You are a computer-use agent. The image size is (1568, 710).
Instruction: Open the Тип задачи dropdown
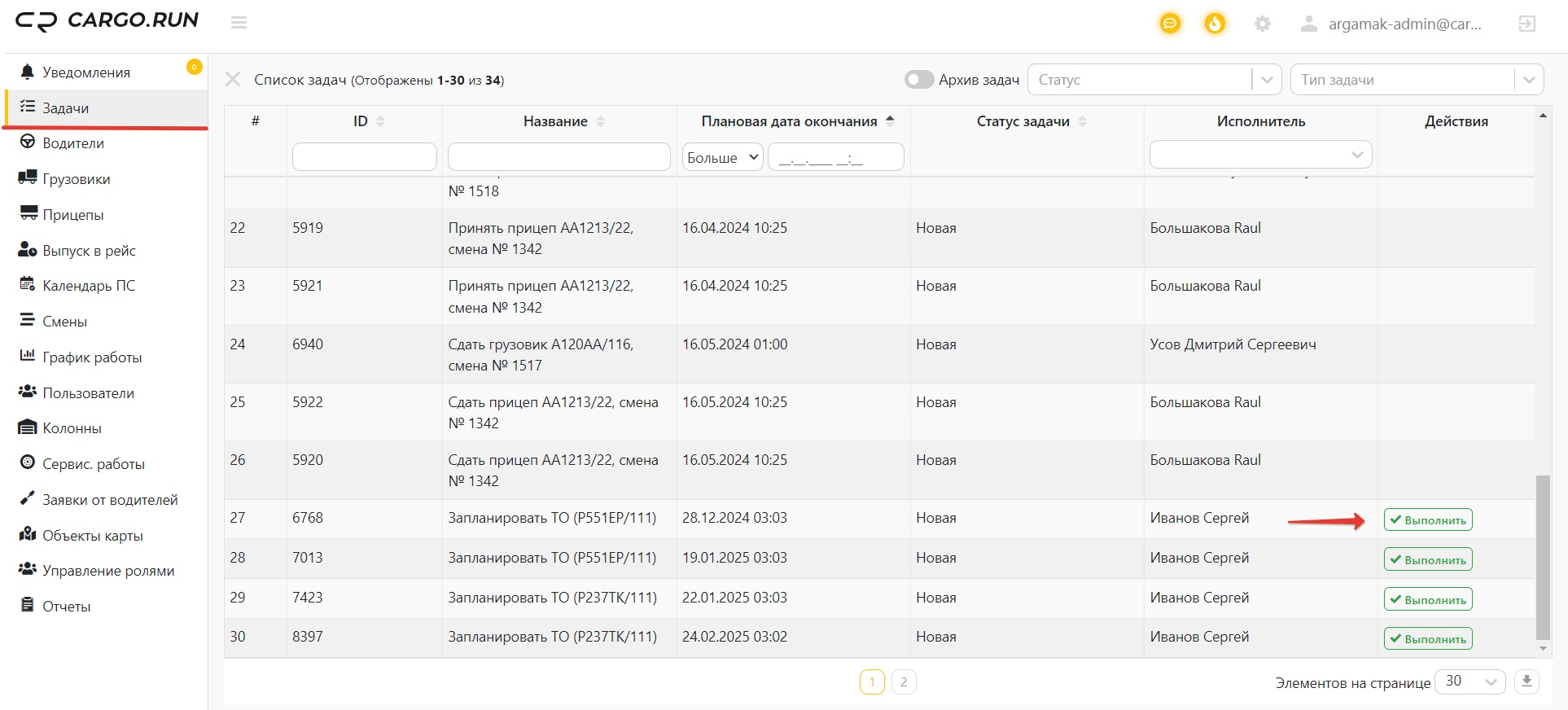pyautogui.click(x=1528, y=80)
